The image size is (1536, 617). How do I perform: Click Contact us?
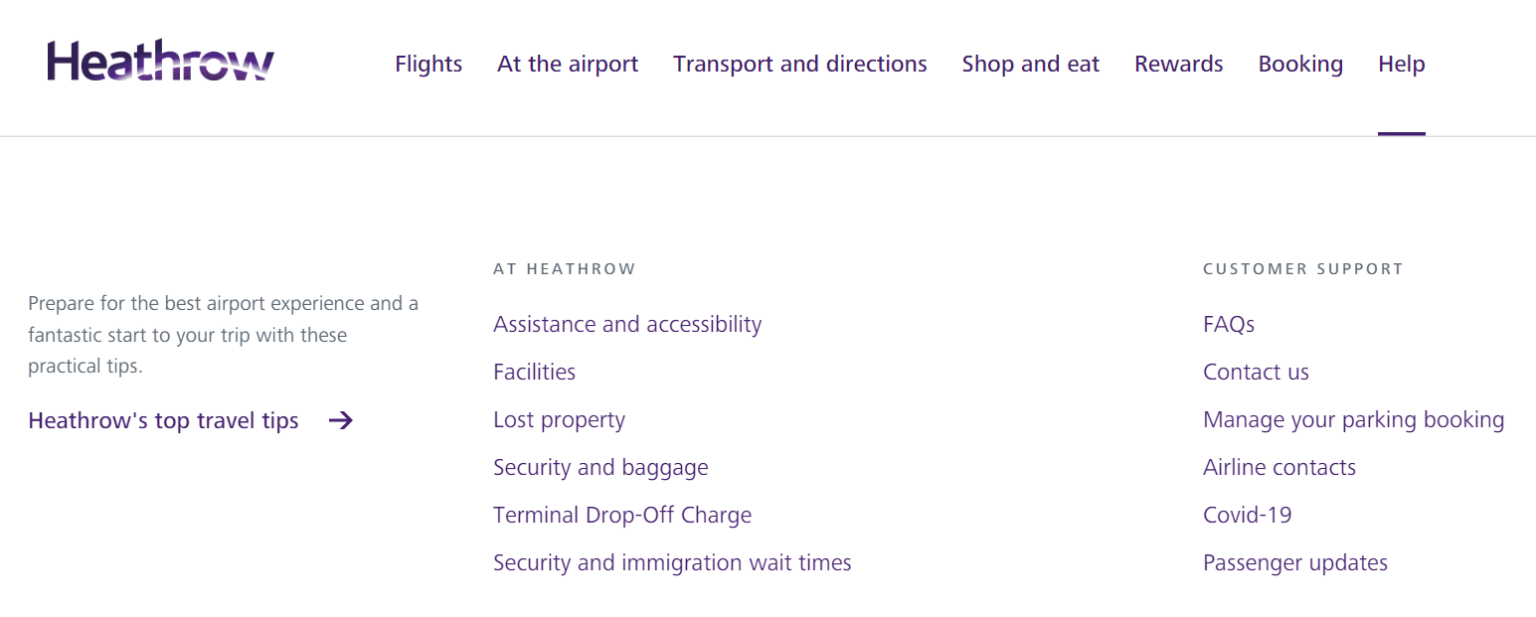click(x=1255, y=372)
